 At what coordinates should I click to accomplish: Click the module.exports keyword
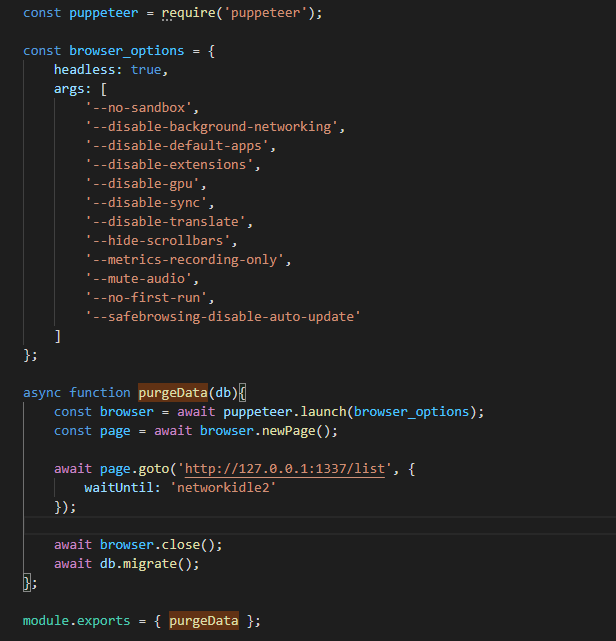[76, 621]
